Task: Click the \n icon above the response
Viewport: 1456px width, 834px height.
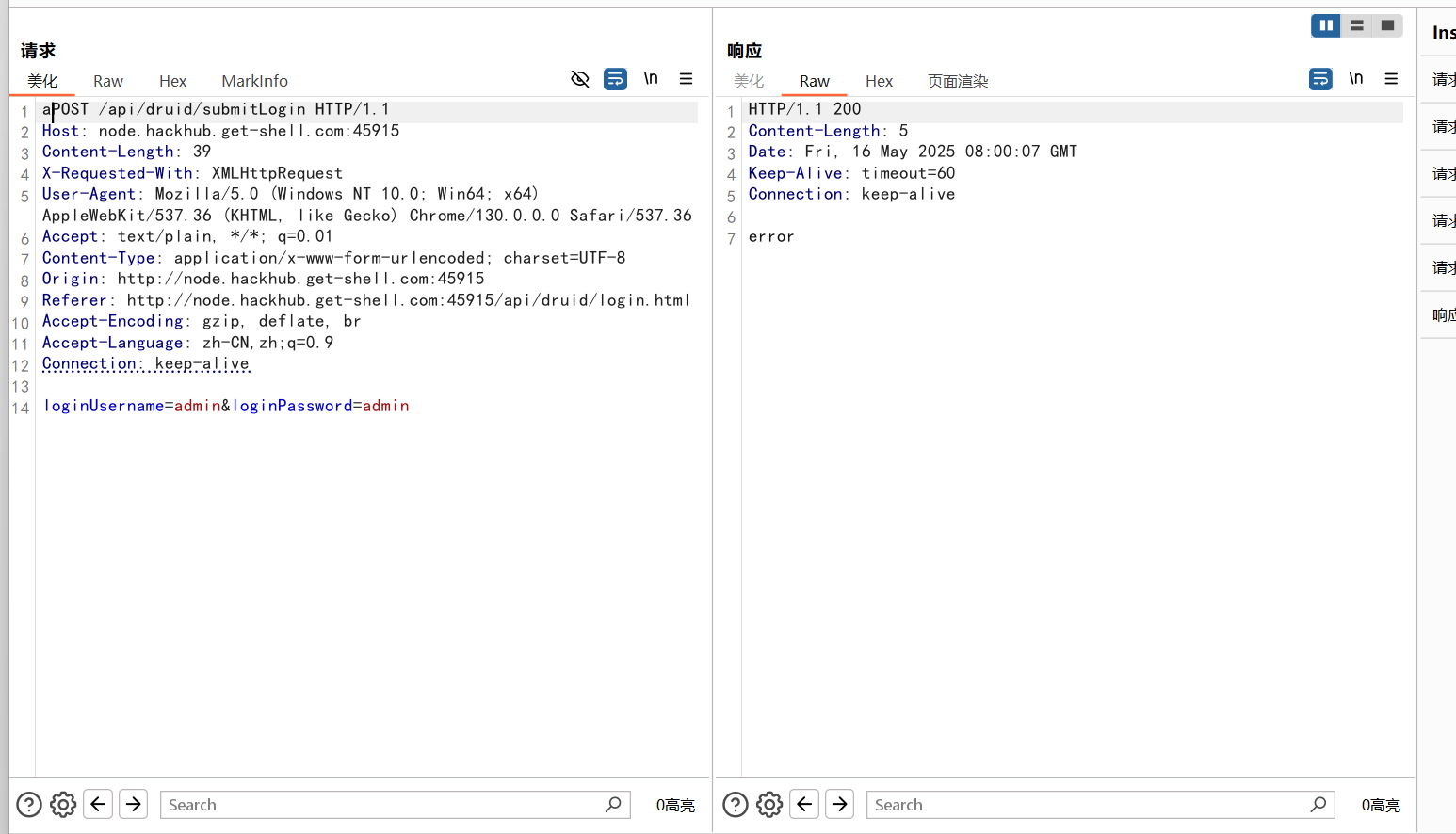Action: point(1356,79)
